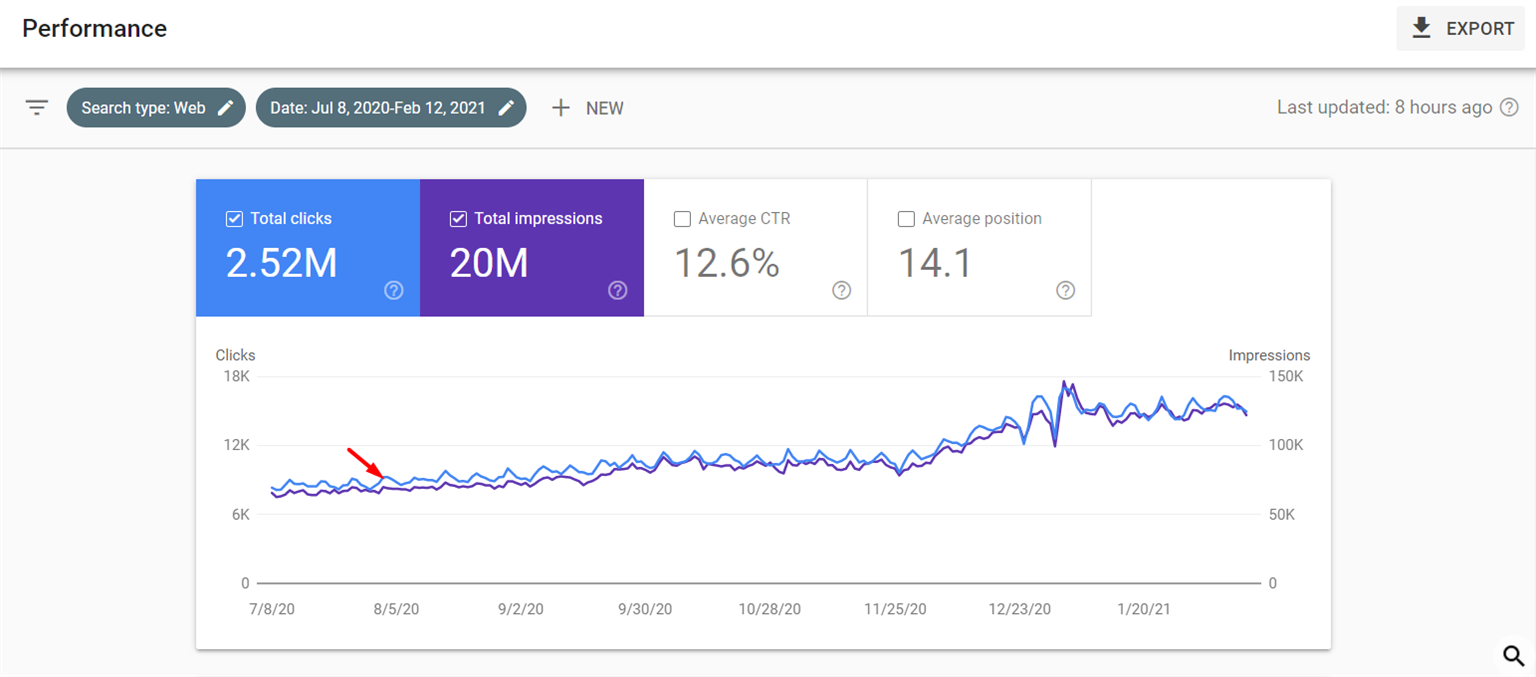Enable the Average CTR checkbox

pos(682,219)
